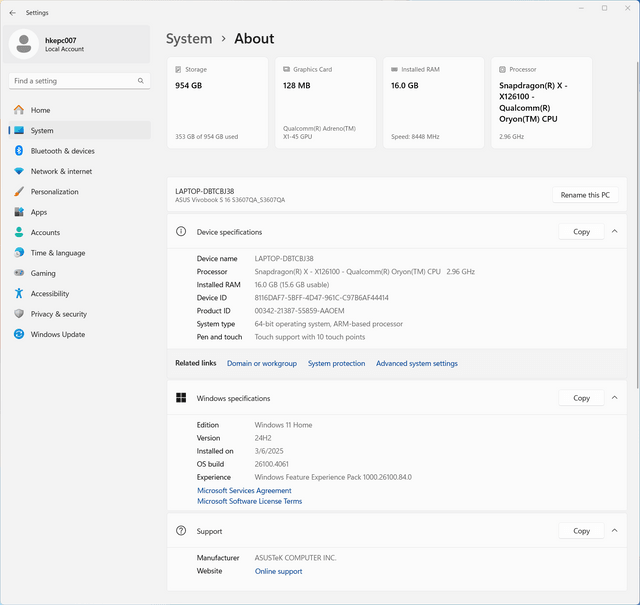The image size is (640, 605).
Task: Click the search magnifier icon
Action: point(141,81)
